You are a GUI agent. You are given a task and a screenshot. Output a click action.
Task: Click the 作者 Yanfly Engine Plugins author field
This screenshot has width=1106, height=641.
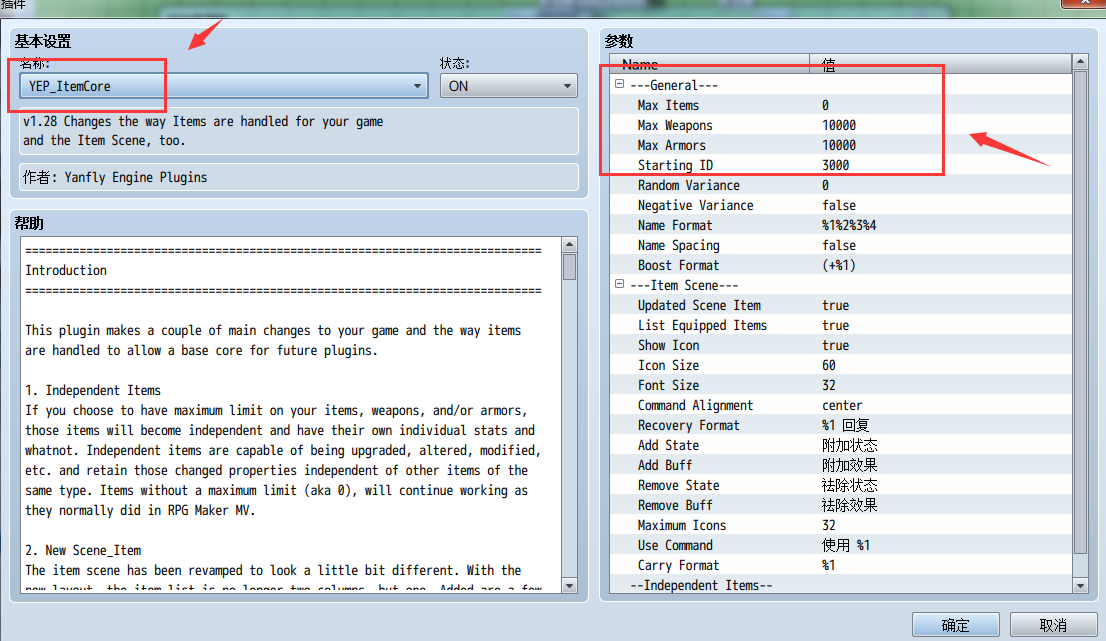tap(298, 177)
